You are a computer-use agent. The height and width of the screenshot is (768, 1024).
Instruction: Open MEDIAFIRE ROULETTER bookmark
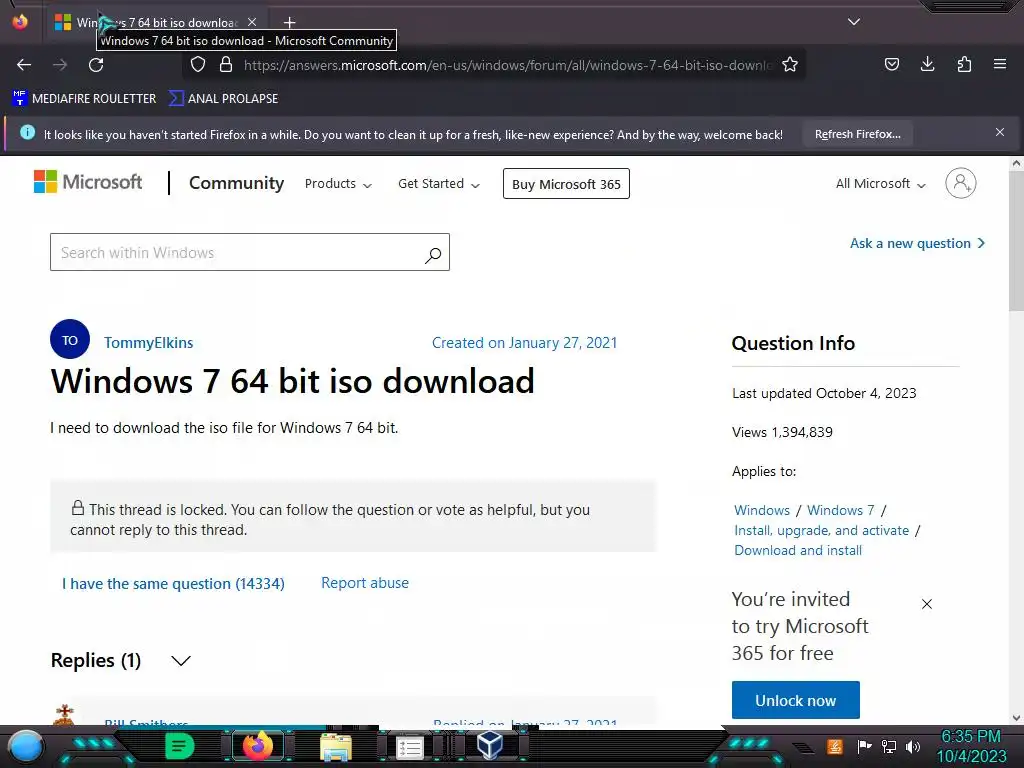(x=84, y=99)
